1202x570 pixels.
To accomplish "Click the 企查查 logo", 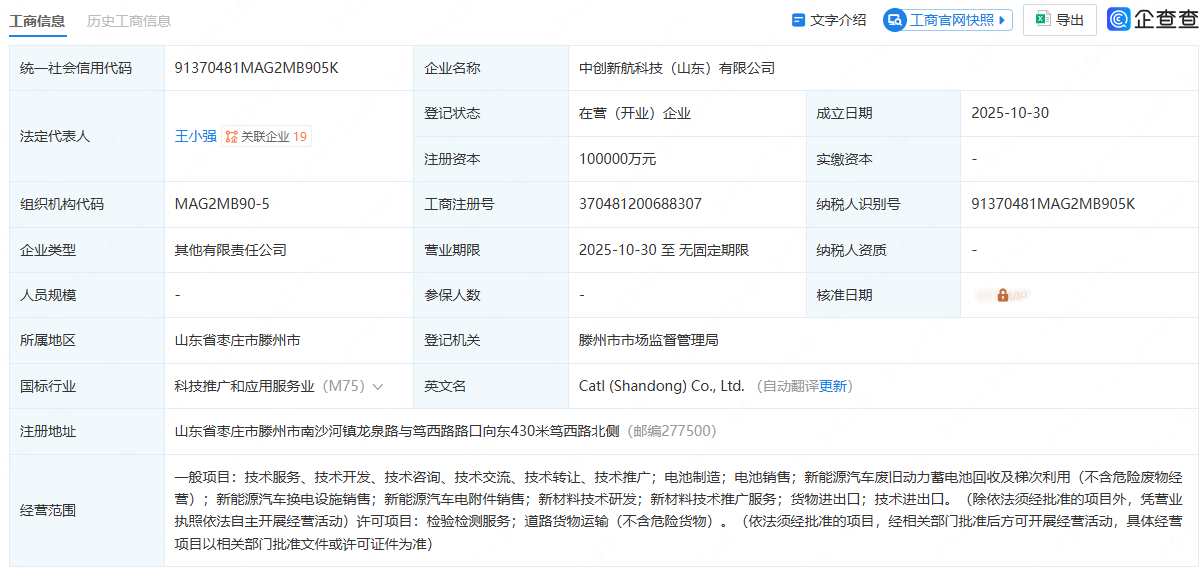I will click(x=1152, y=20).
